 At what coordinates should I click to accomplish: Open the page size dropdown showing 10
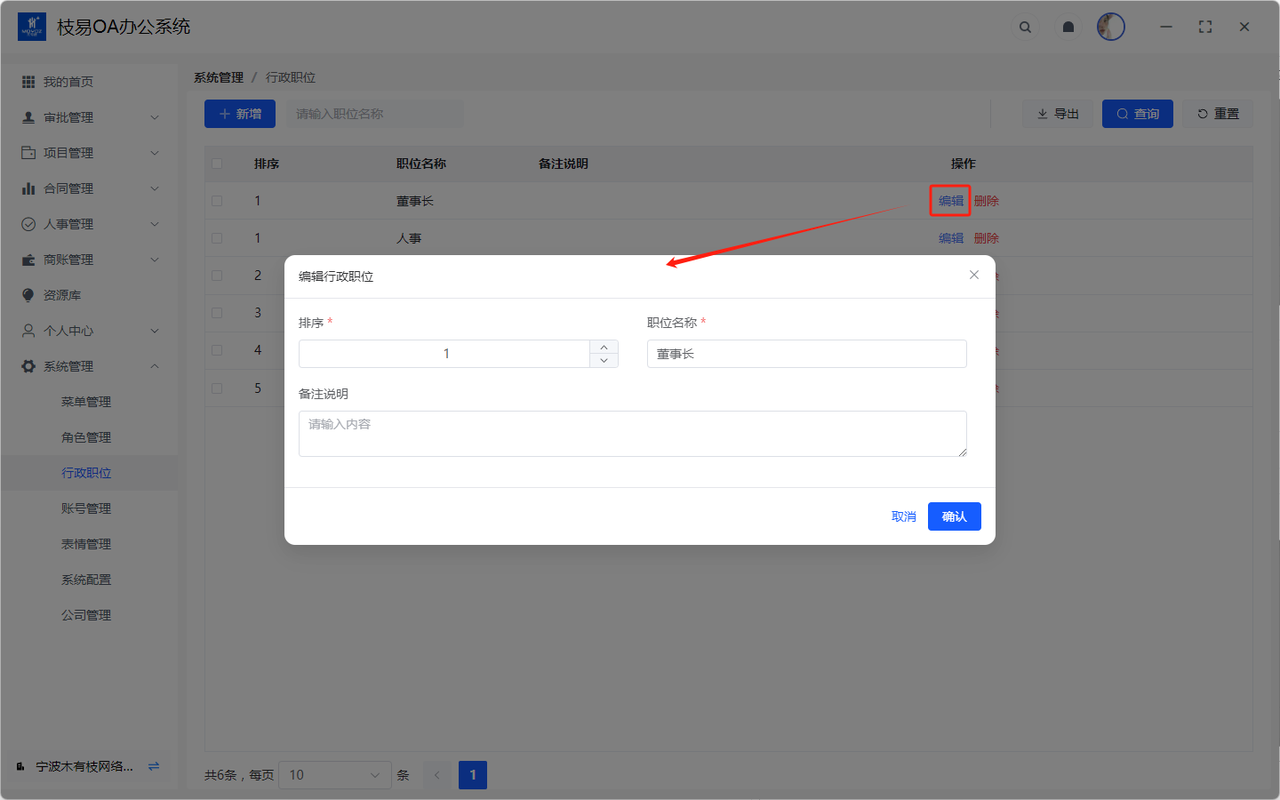335,775
